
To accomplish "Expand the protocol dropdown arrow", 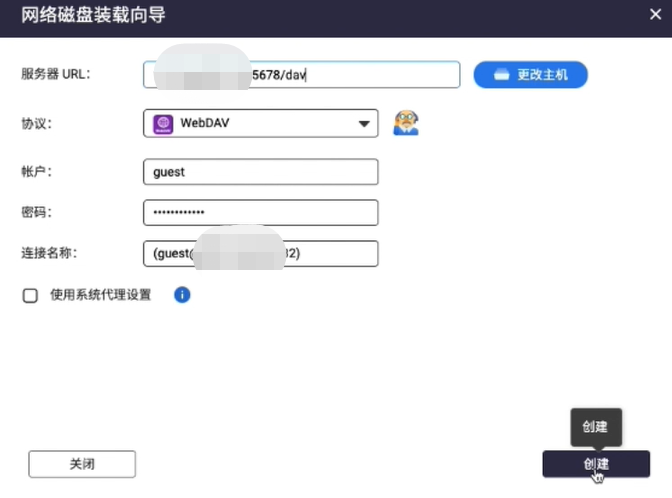I will click(364, 124).
